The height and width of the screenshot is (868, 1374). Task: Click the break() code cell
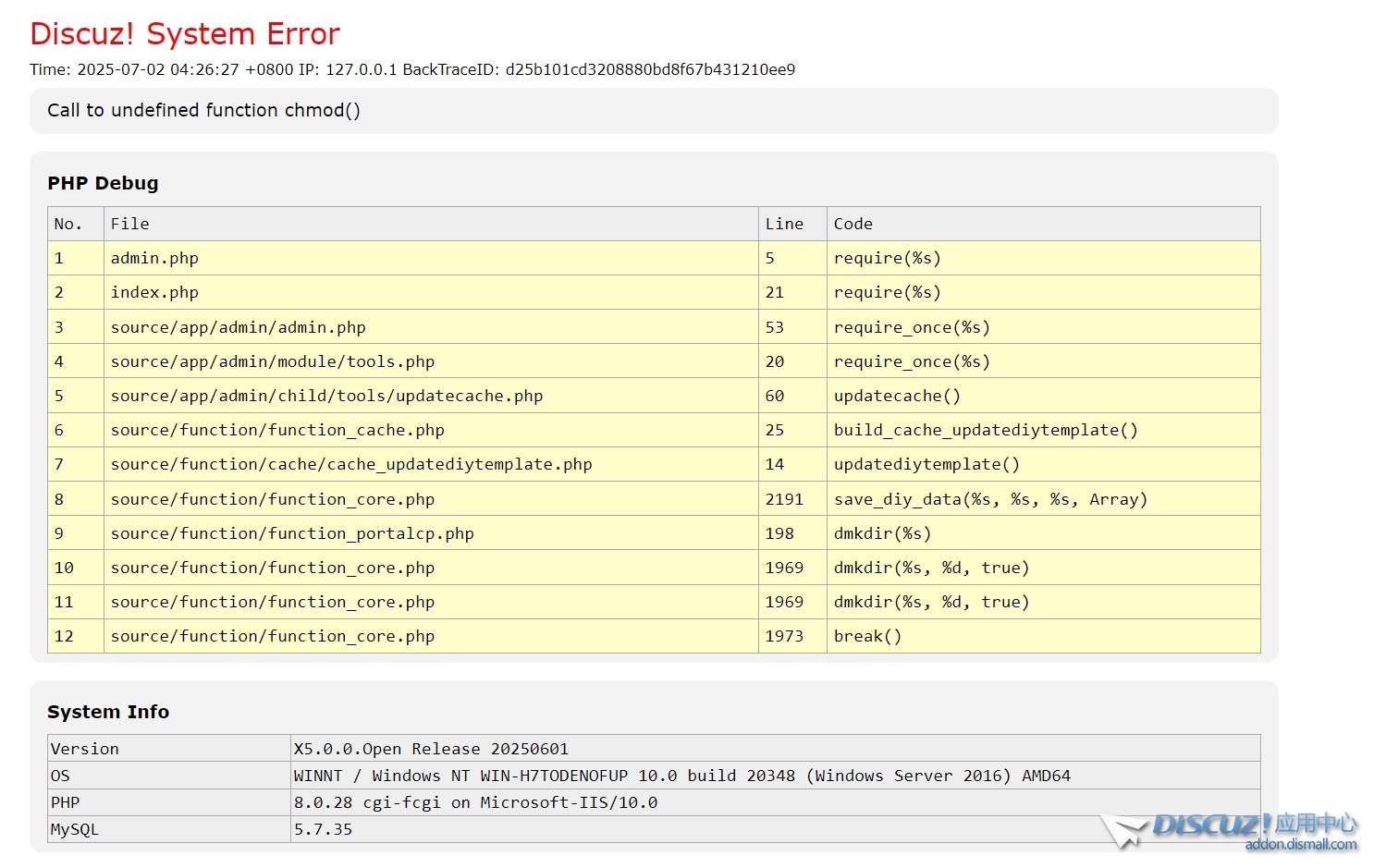(x=1044, y=636)
